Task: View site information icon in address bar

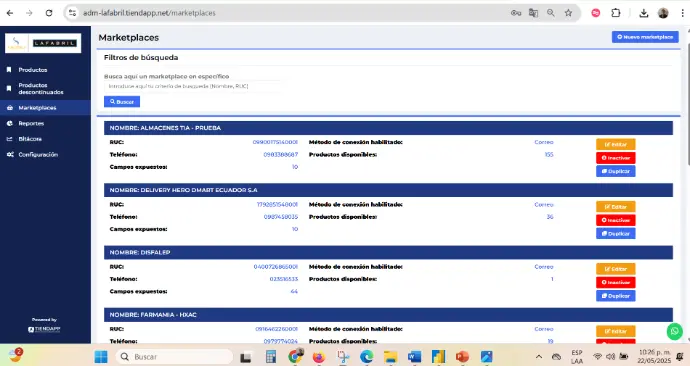Action: pyautogui.click(x=73, y=13)
